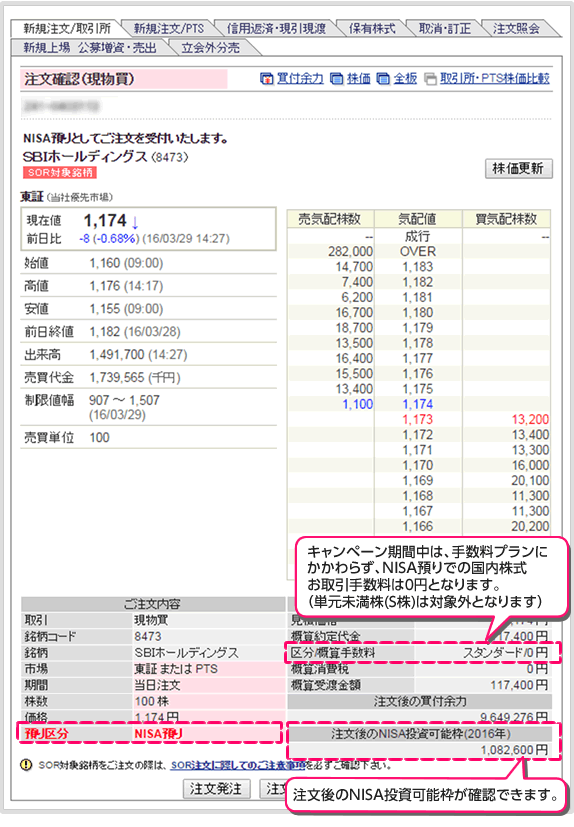Click the NISA預り value in 預り区分 row
The image size is (574, 827).
click(158, 734)
